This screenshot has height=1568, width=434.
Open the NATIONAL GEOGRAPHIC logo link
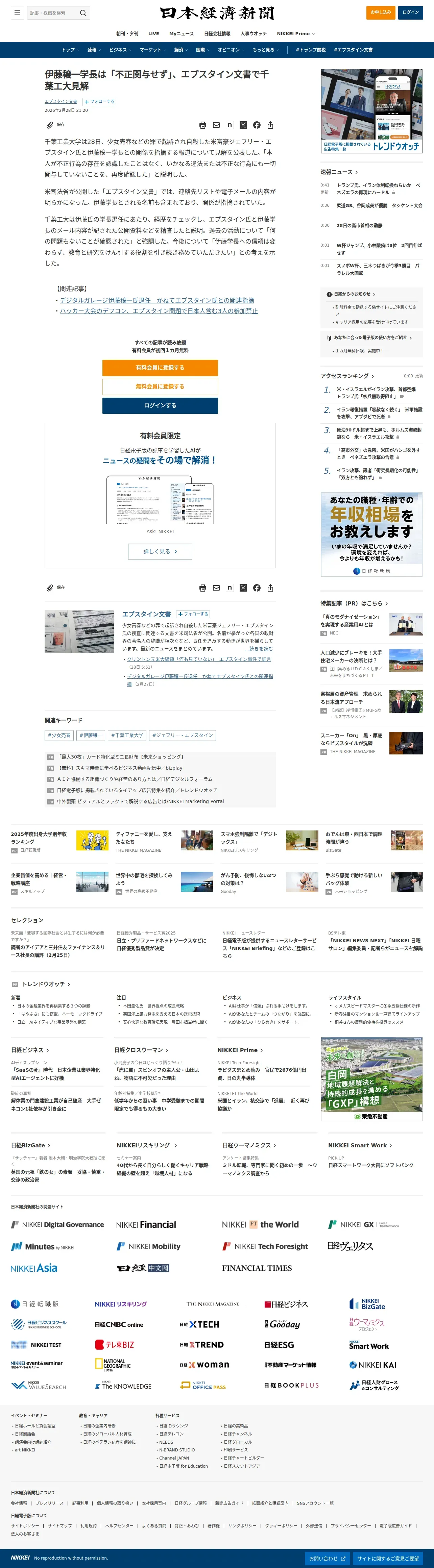(113, 1365)
